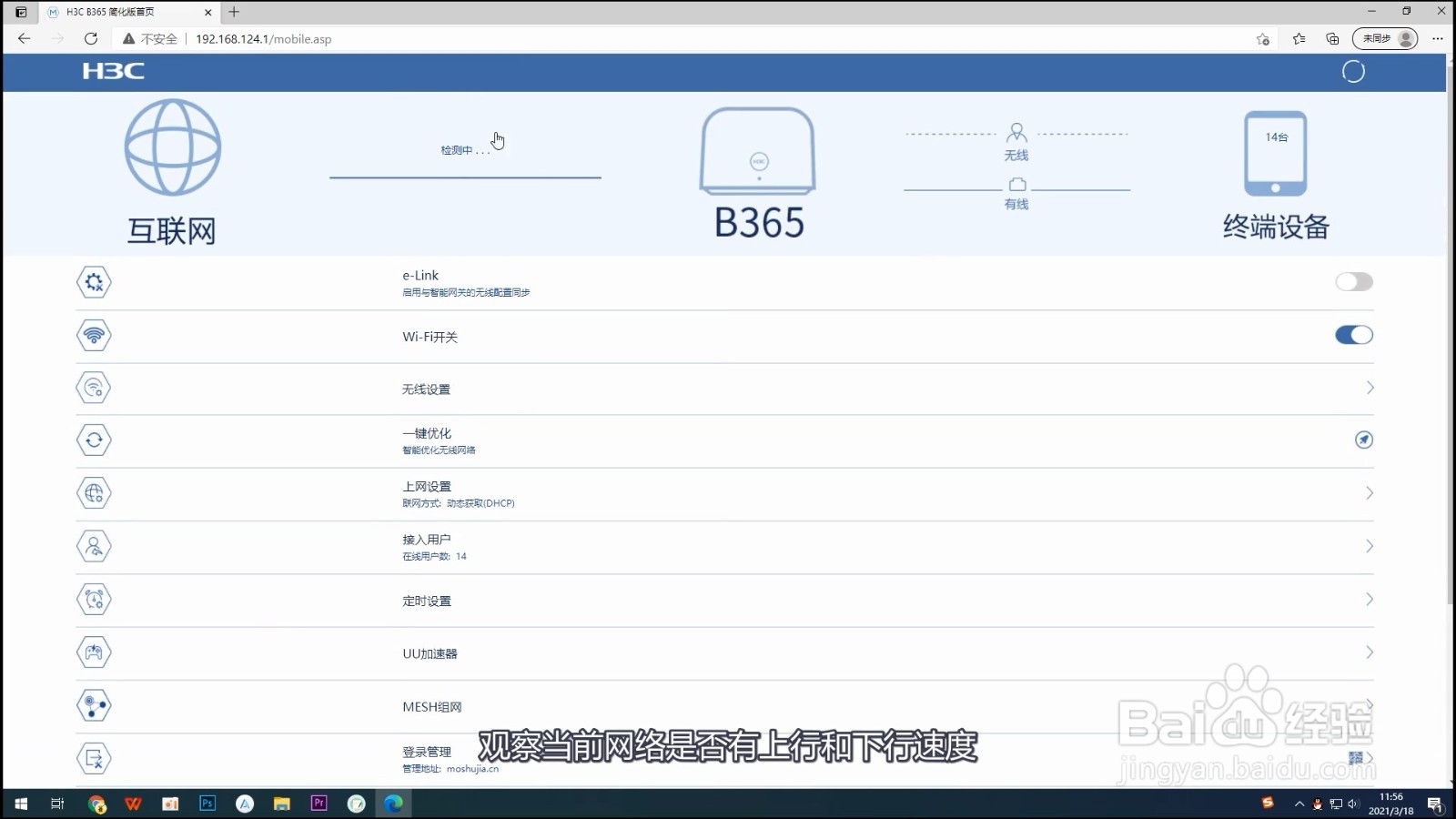The height and width of the screenshot is (819, 1456).
Task: Open 无线设置 via its chevron
Action: pos(1370,388)
